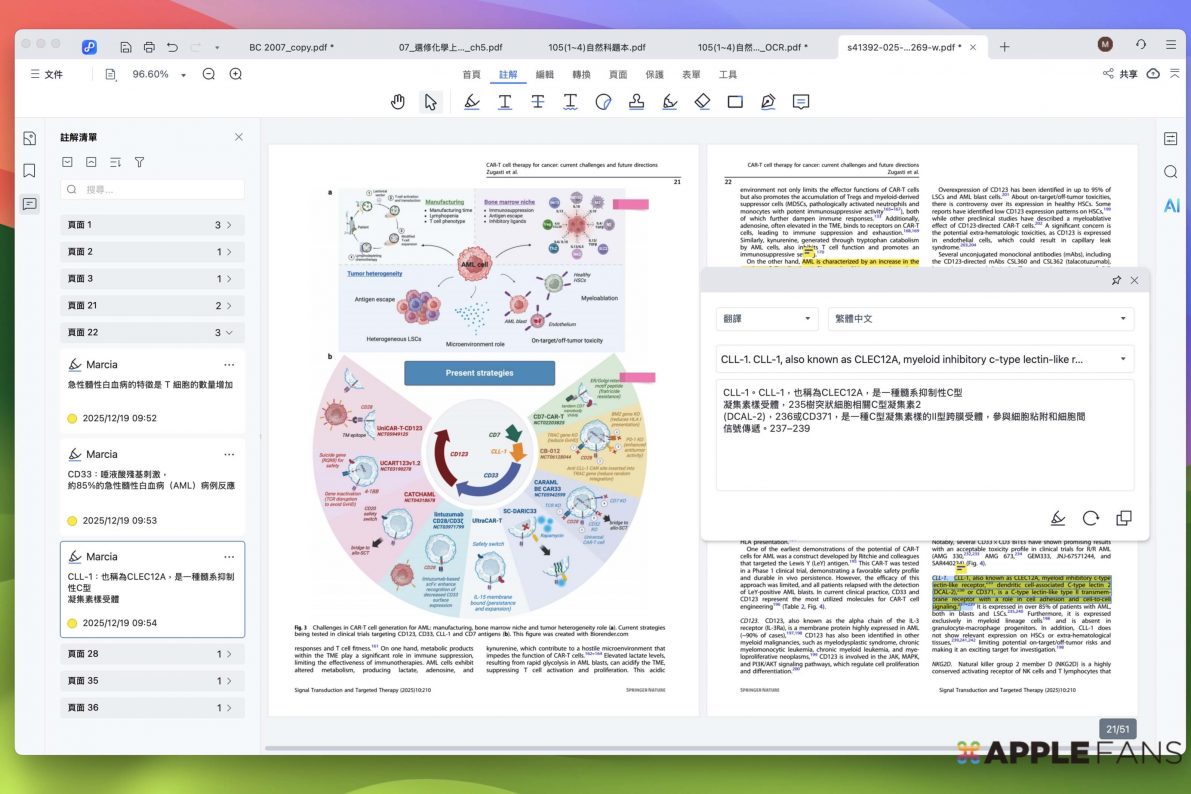The height and width of the screenshot is (794, 1191).
Task: Activate the Strikethrough text tool
Action: pos(538,101)
